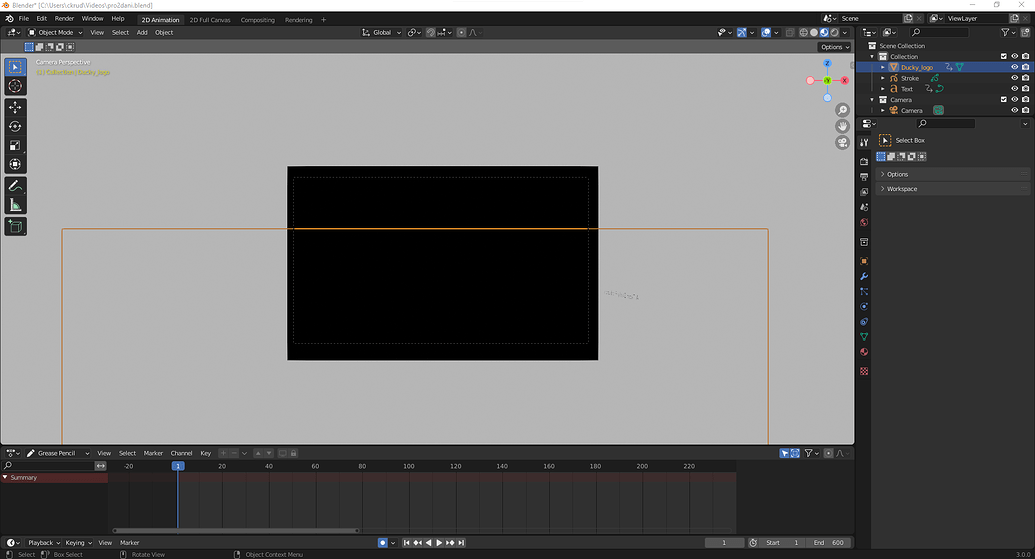Click the pan view hand gizmo
Viewport: 1035px width, 559px height.
click(x=842, y=126)
